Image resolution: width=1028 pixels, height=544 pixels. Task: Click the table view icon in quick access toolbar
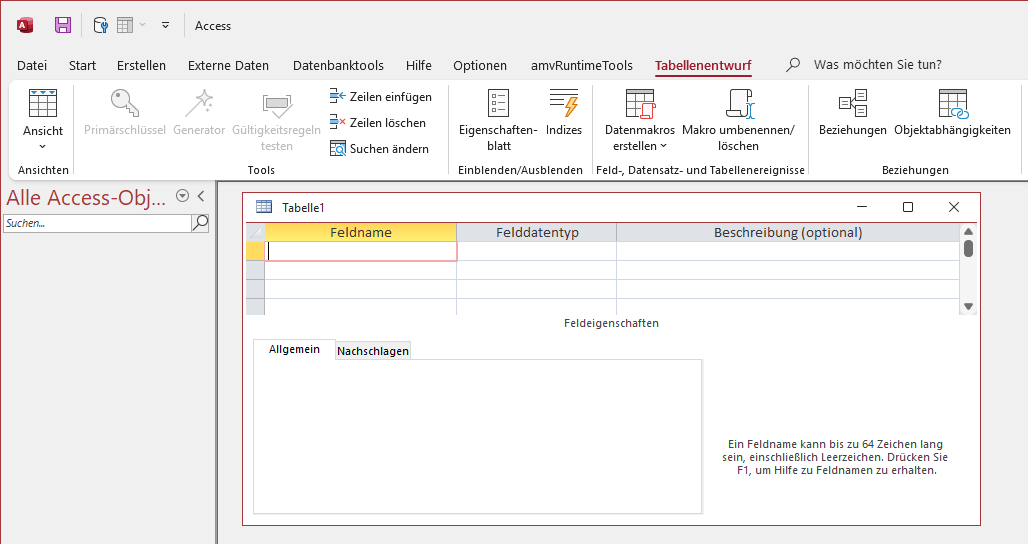coord(125,26)
